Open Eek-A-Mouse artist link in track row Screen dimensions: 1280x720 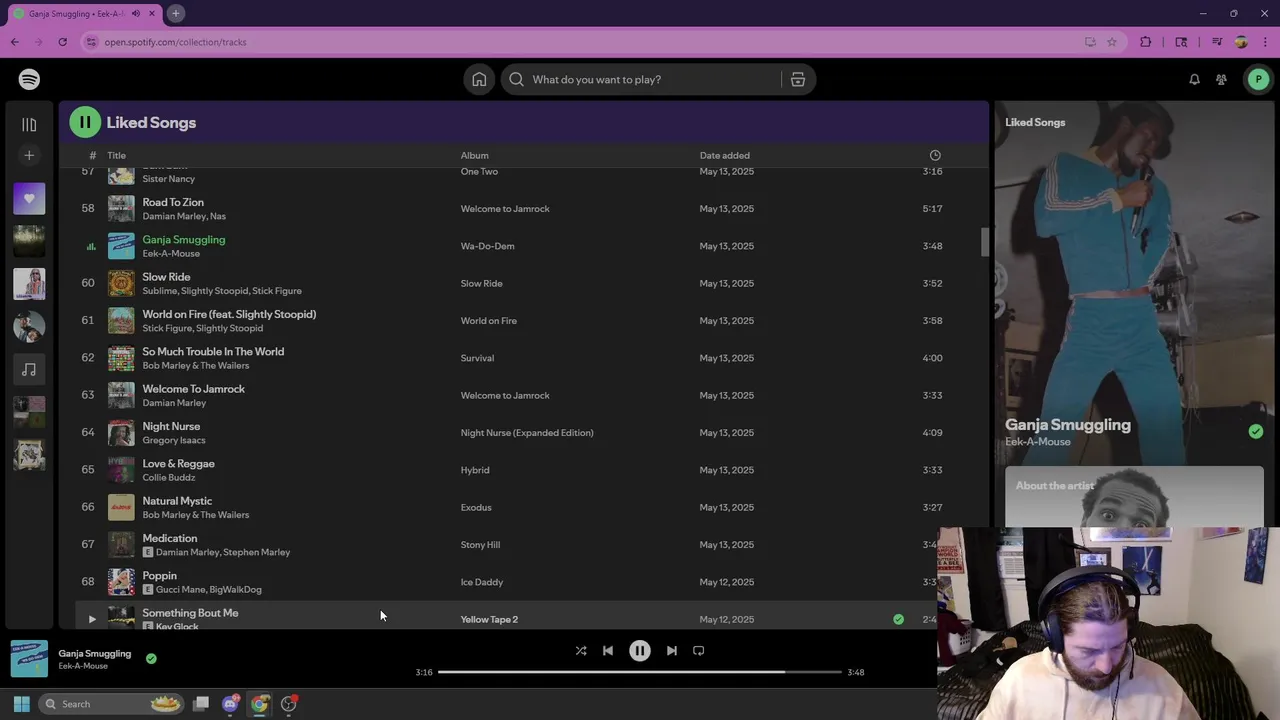pos(171,254)
